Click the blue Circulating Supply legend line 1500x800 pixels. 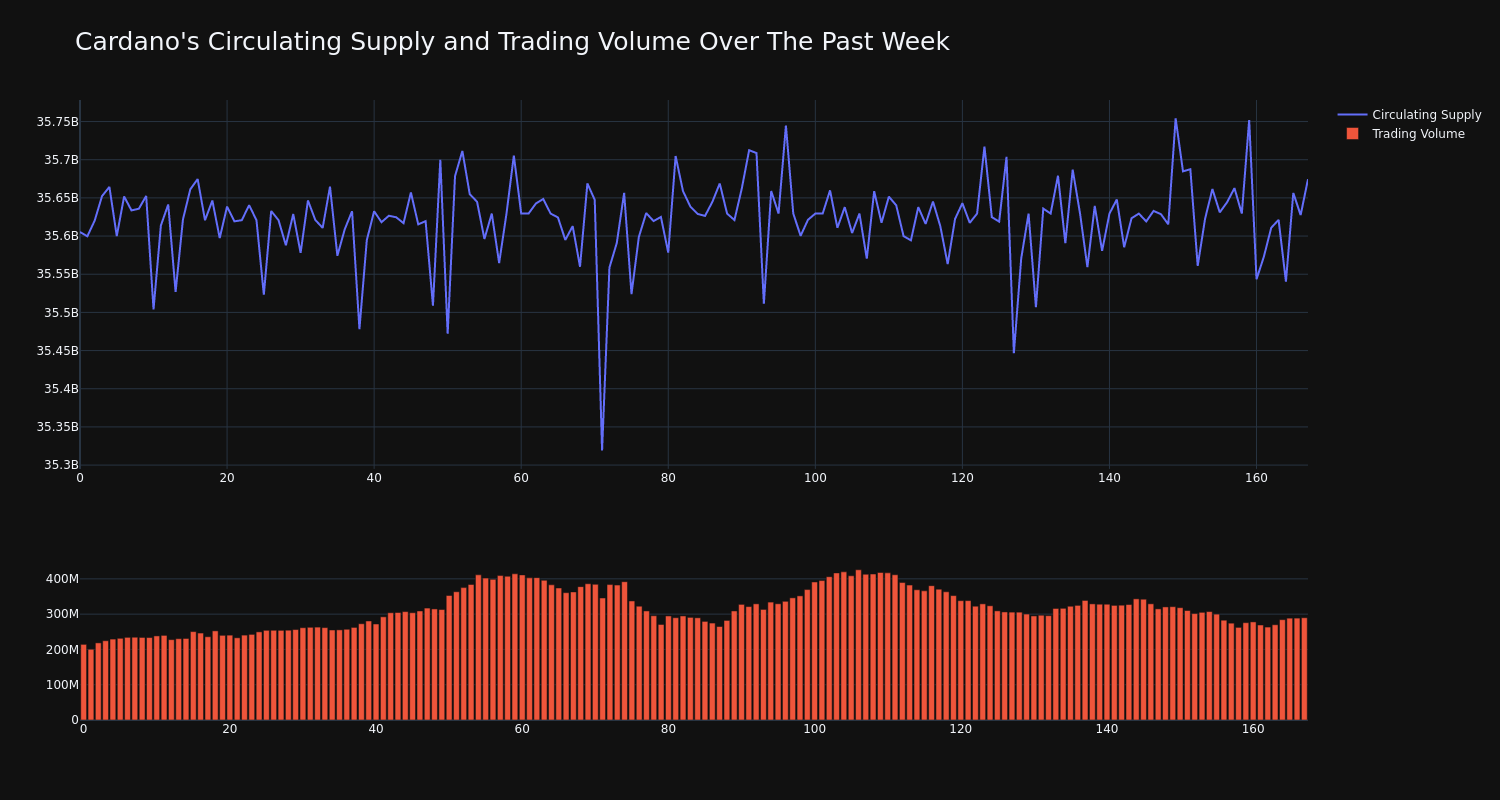coord(1352,115)
